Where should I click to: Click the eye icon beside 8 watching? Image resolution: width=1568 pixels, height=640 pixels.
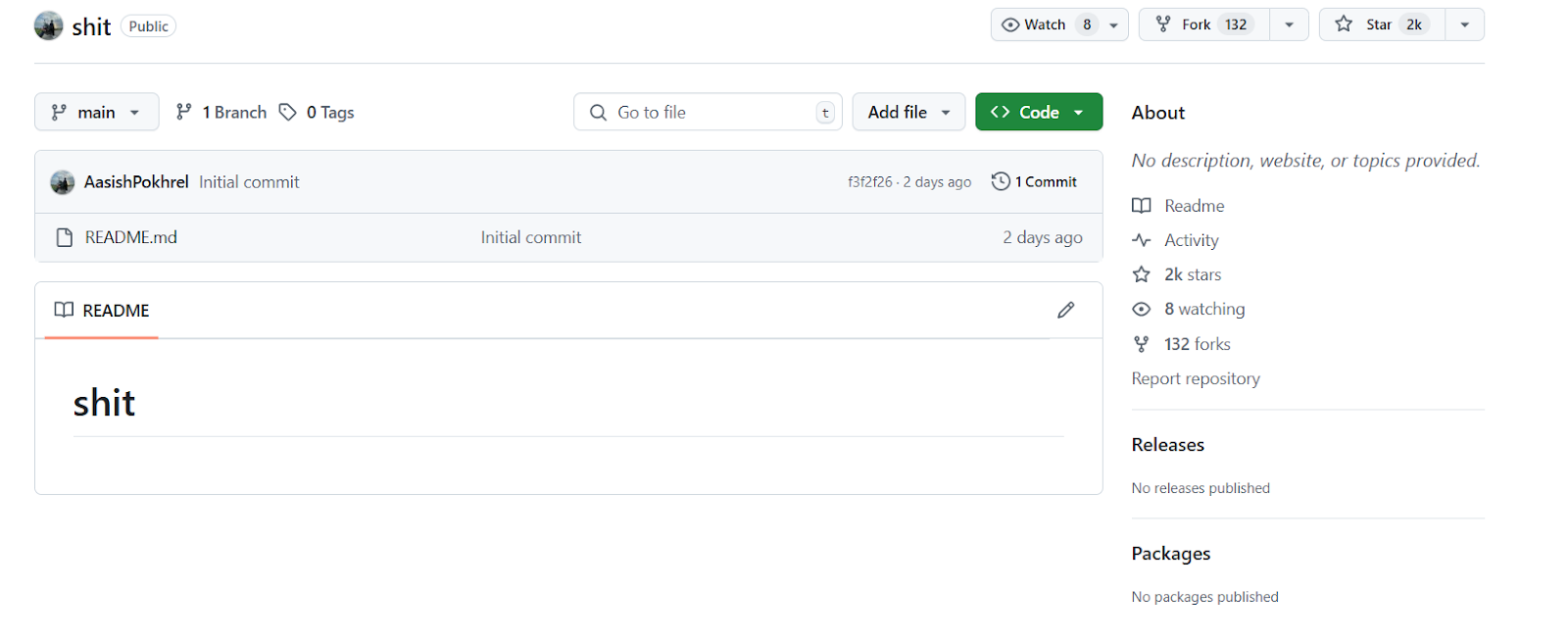(x=1141, y=309)
